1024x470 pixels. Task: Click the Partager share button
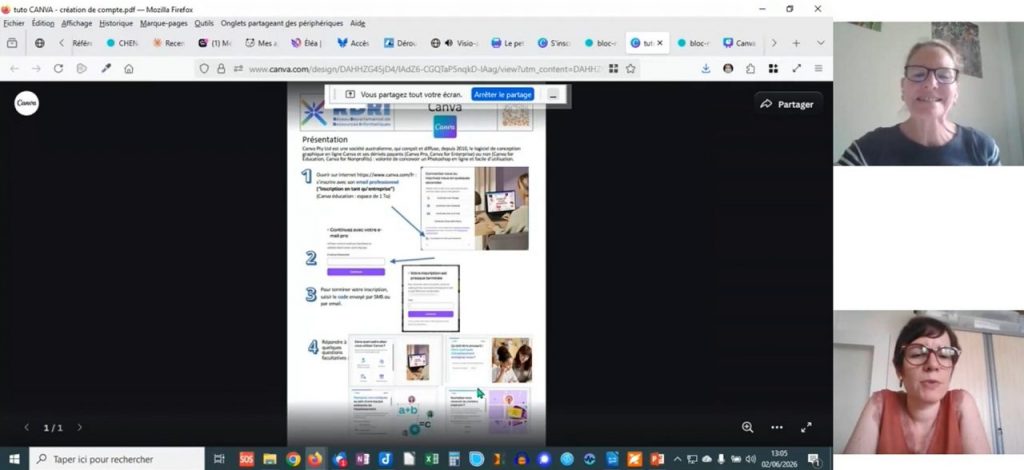788,104
